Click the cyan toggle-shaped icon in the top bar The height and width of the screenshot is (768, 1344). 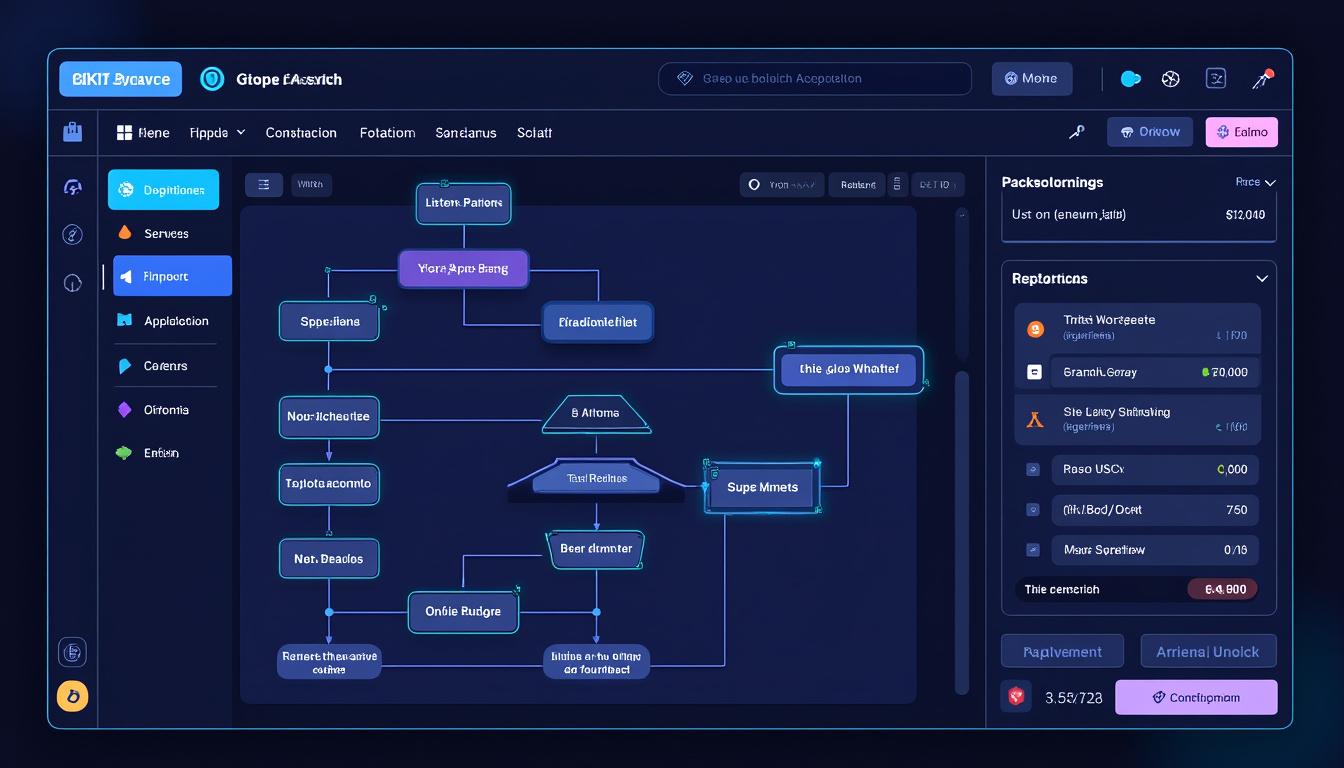1131,79
